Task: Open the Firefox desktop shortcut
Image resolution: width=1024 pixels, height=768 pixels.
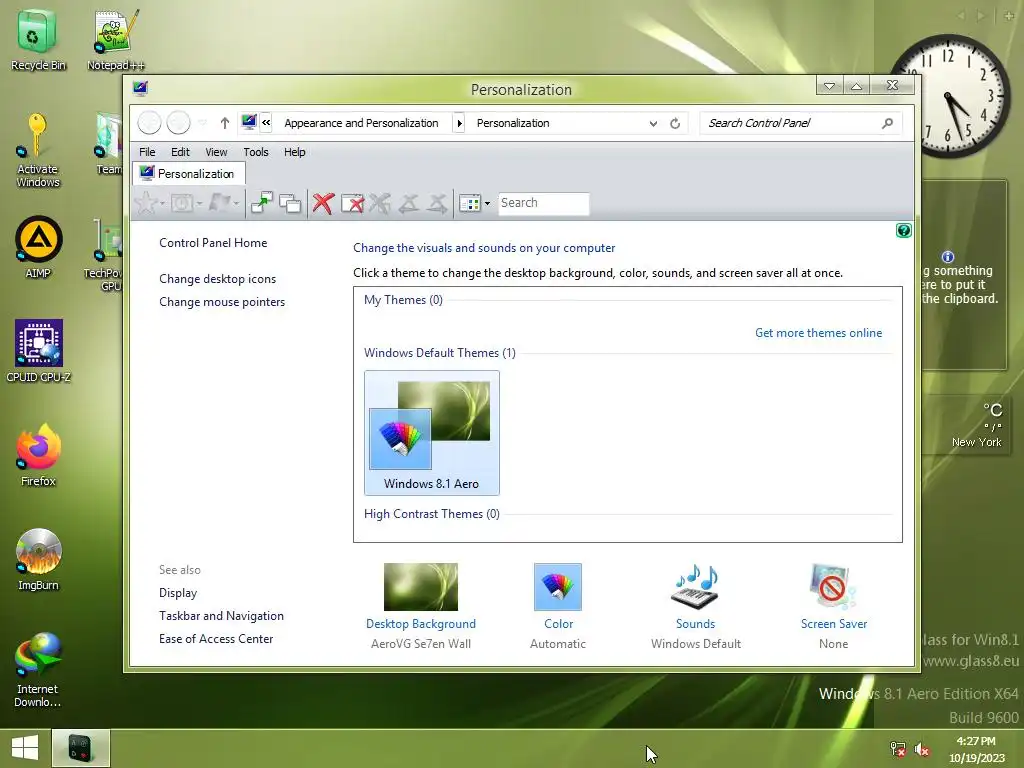Action: [39, 455]
